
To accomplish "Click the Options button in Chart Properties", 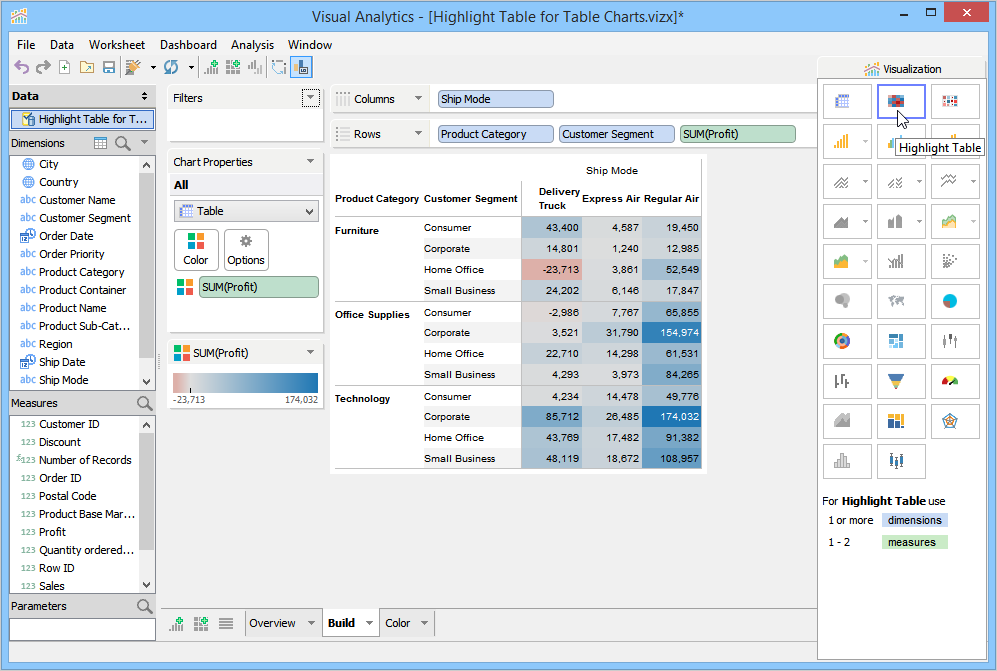I will point(246,250).
